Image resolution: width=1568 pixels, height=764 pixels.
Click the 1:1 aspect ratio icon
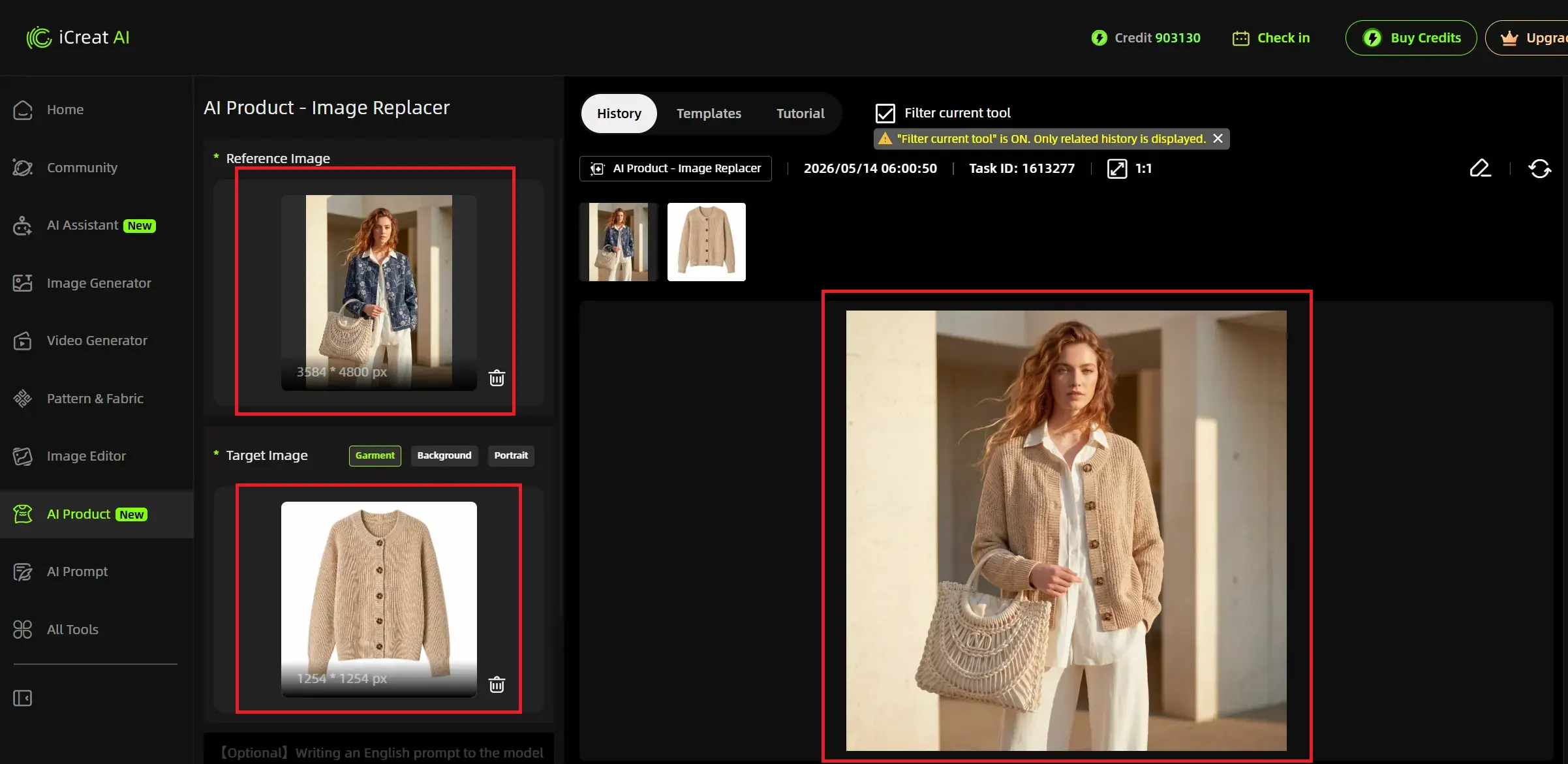coord(1116,168)
